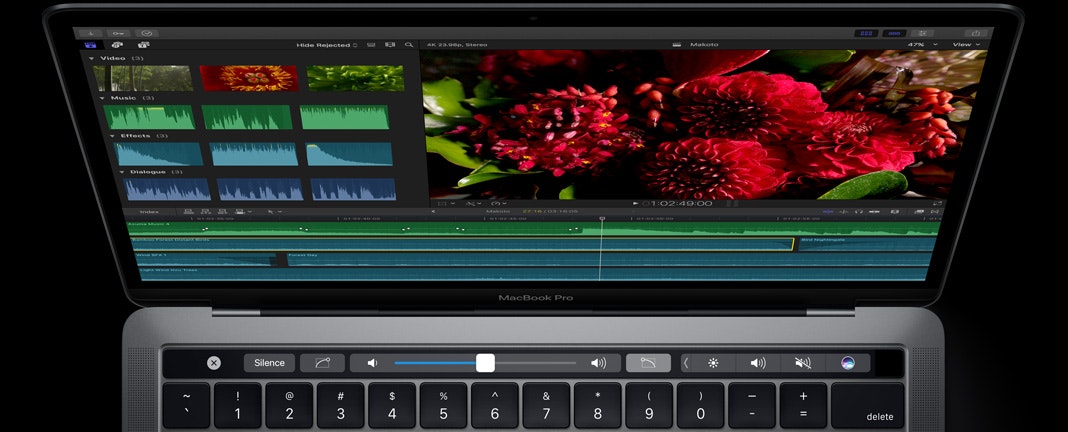Click append clip edit icon in timeline toolbar

[221, 212]
